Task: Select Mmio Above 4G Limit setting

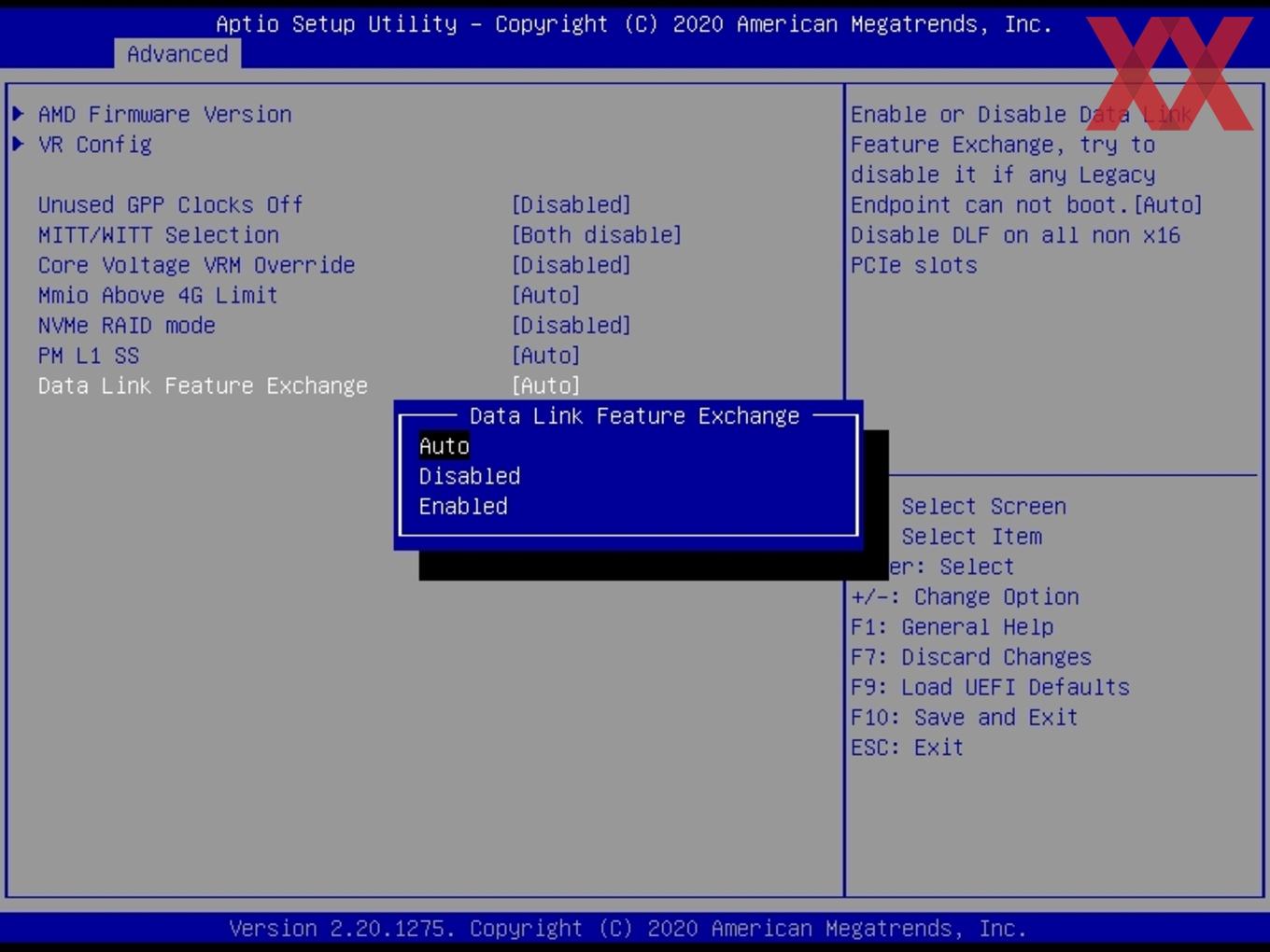Action: point(159,295)
